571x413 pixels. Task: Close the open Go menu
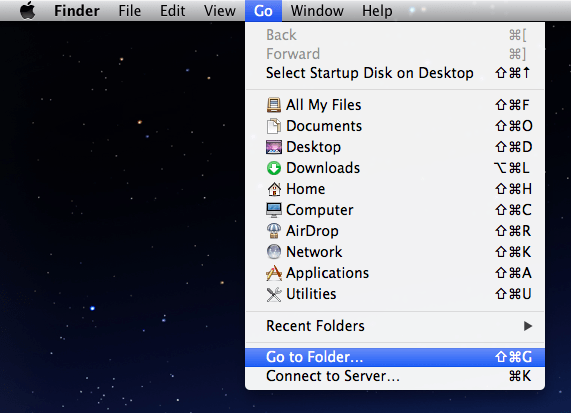click(263, 11)
